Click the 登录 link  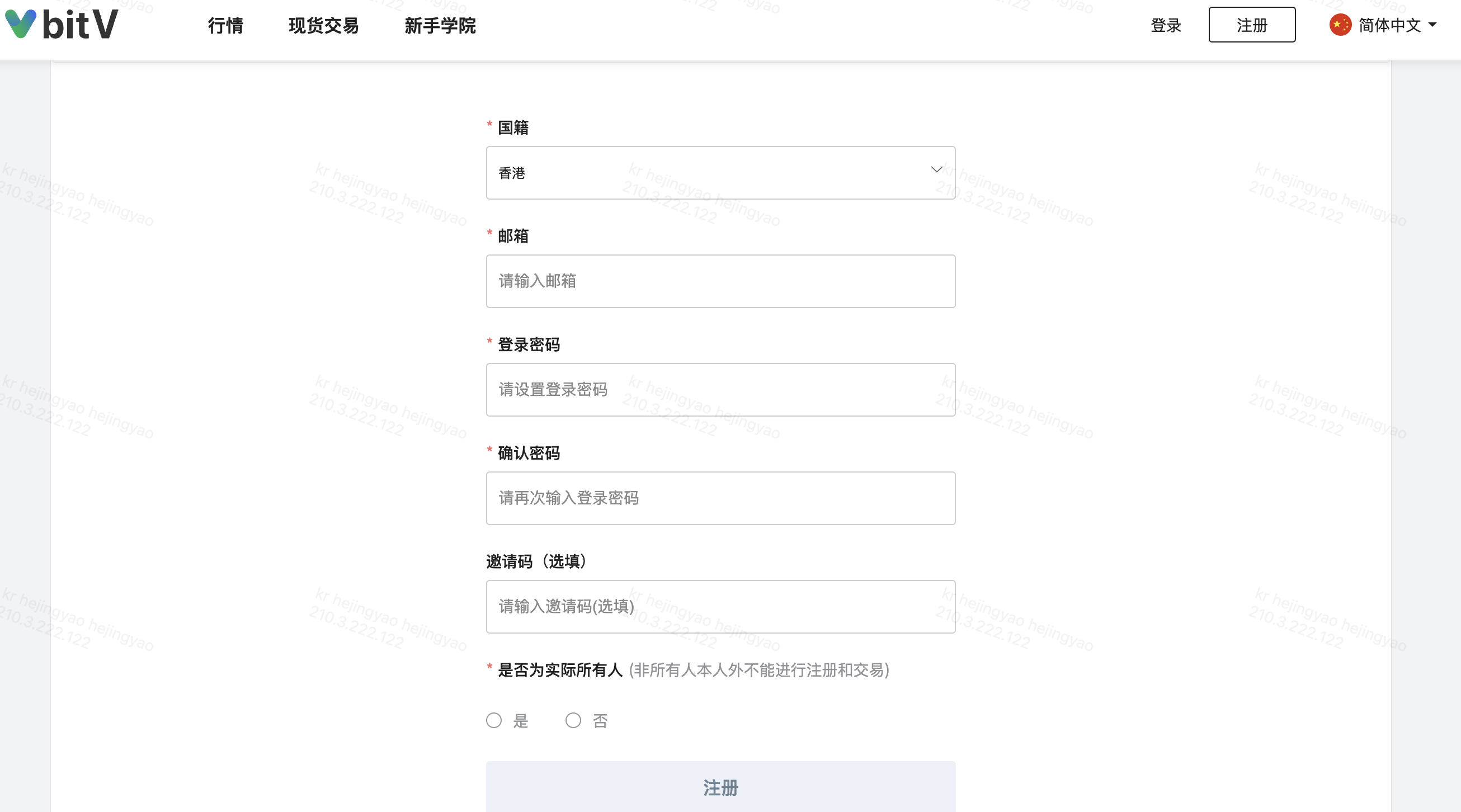[1166, 26]
